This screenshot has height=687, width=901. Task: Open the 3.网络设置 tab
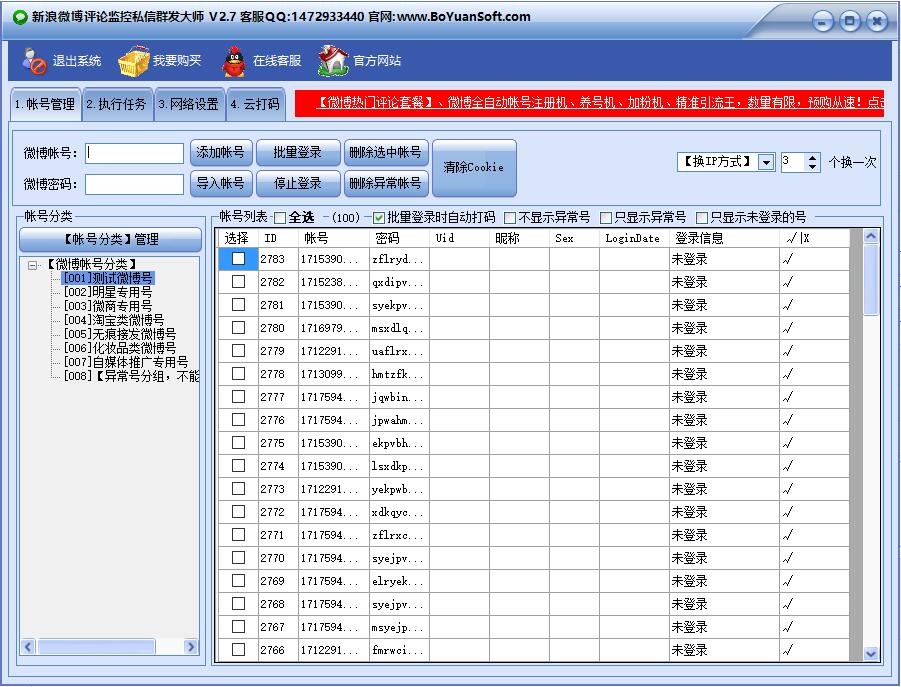tap(189, 104)
